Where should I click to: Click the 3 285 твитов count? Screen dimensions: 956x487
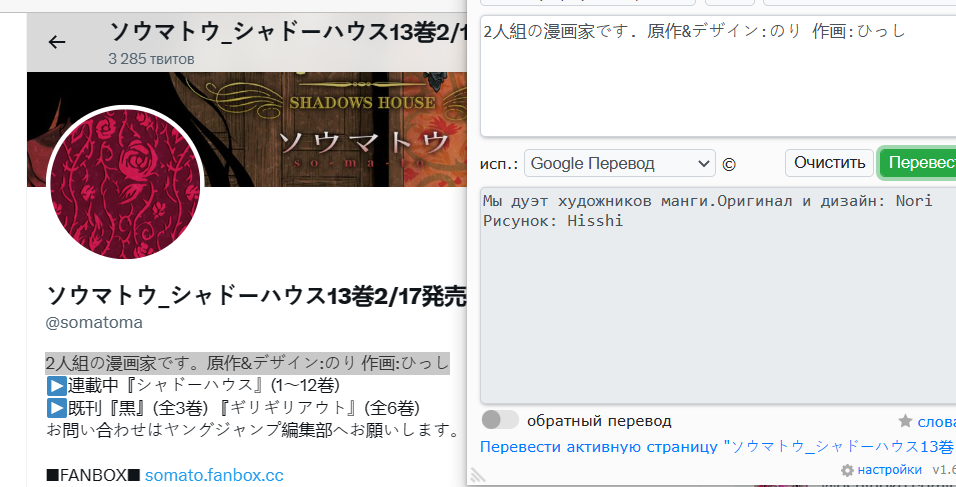click(x=151, y=59)
